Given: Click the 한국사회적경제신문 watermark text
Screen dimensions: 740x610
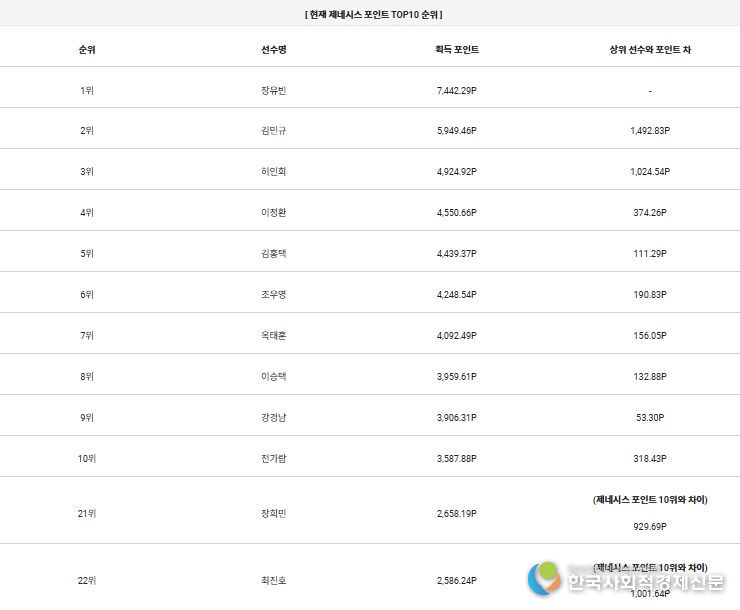Looking at the screenshot, I should pos(646,582).
